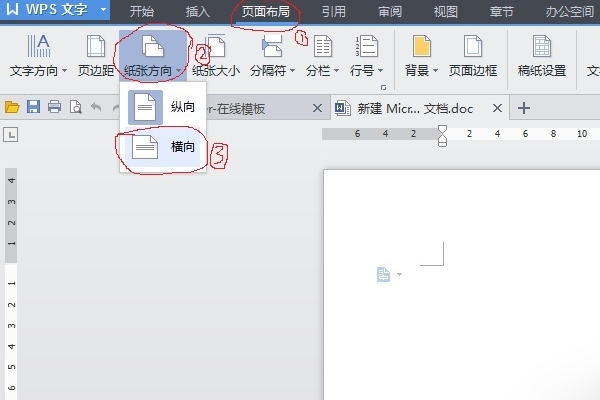The height and width of the screenshot is (400, 600).
Task: Expand the 分隔符 dropdown arrow
Action: [x=292, y=70]
